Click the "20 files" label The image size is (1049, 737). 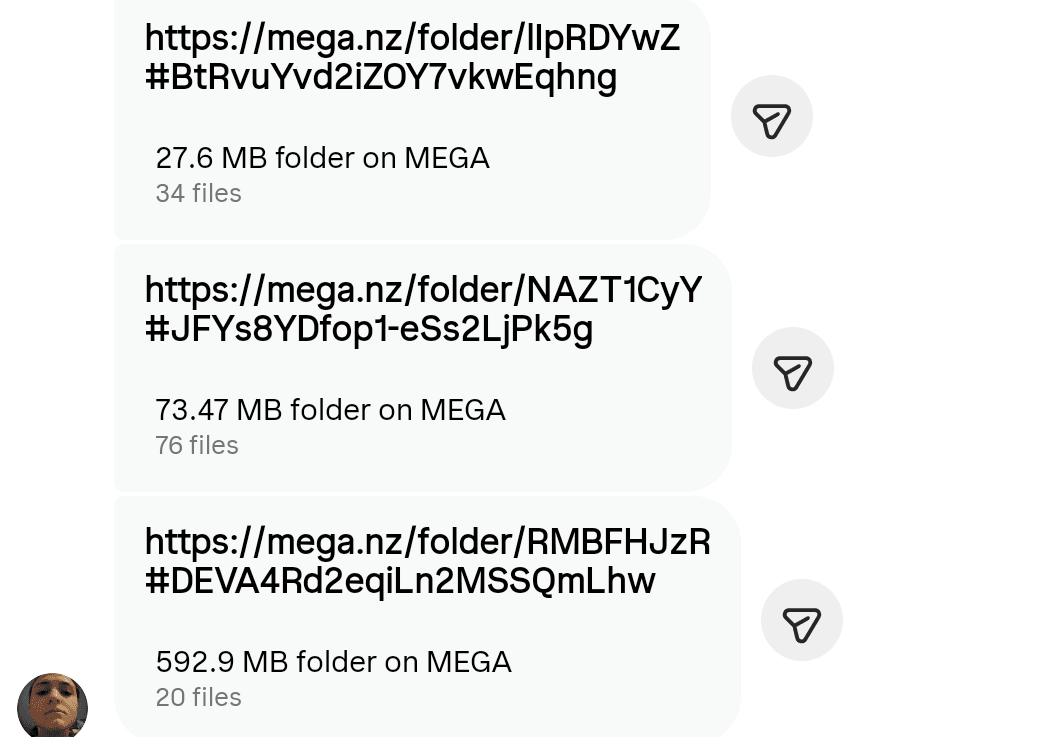coord(198,698)
